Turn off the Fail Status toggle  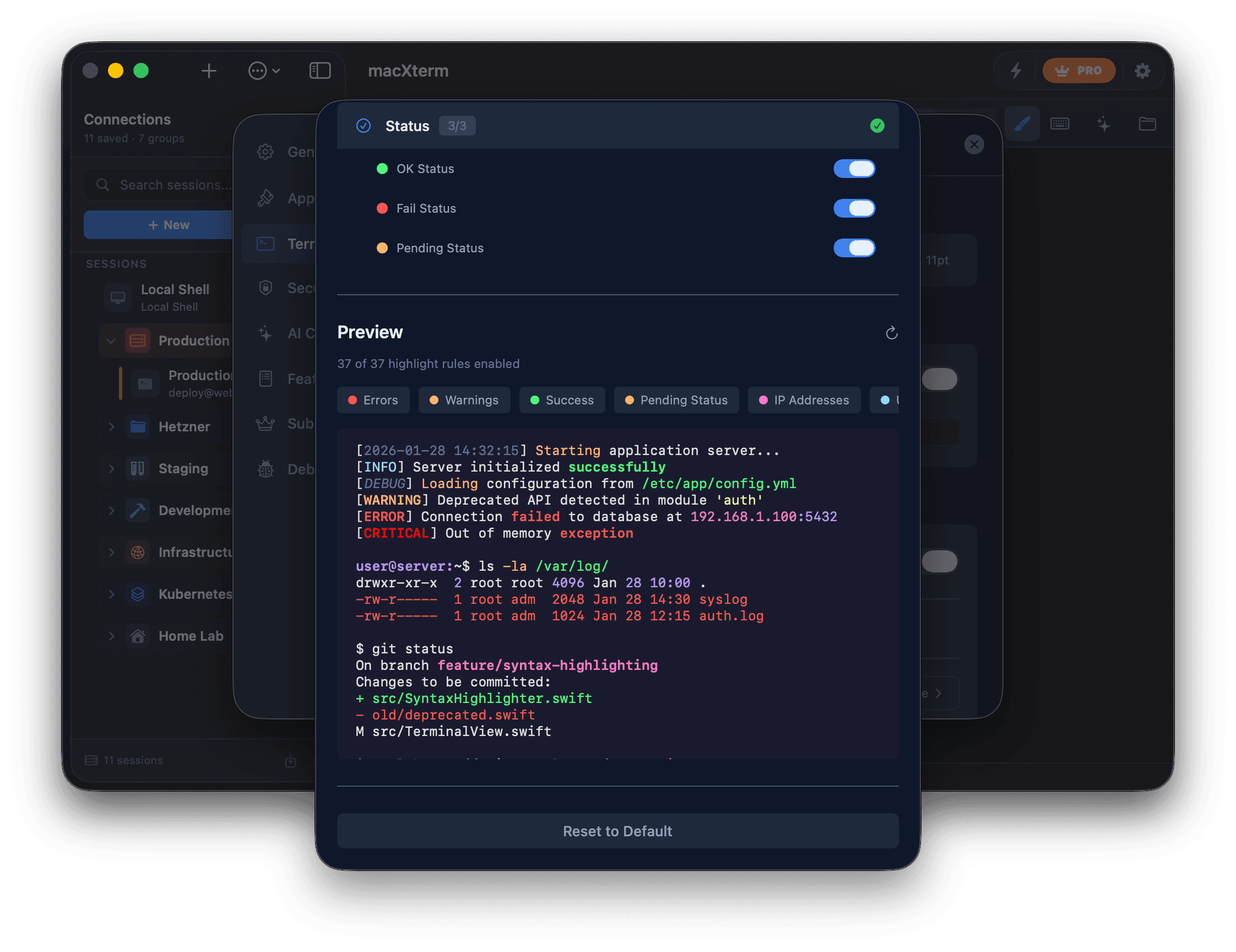854,208
